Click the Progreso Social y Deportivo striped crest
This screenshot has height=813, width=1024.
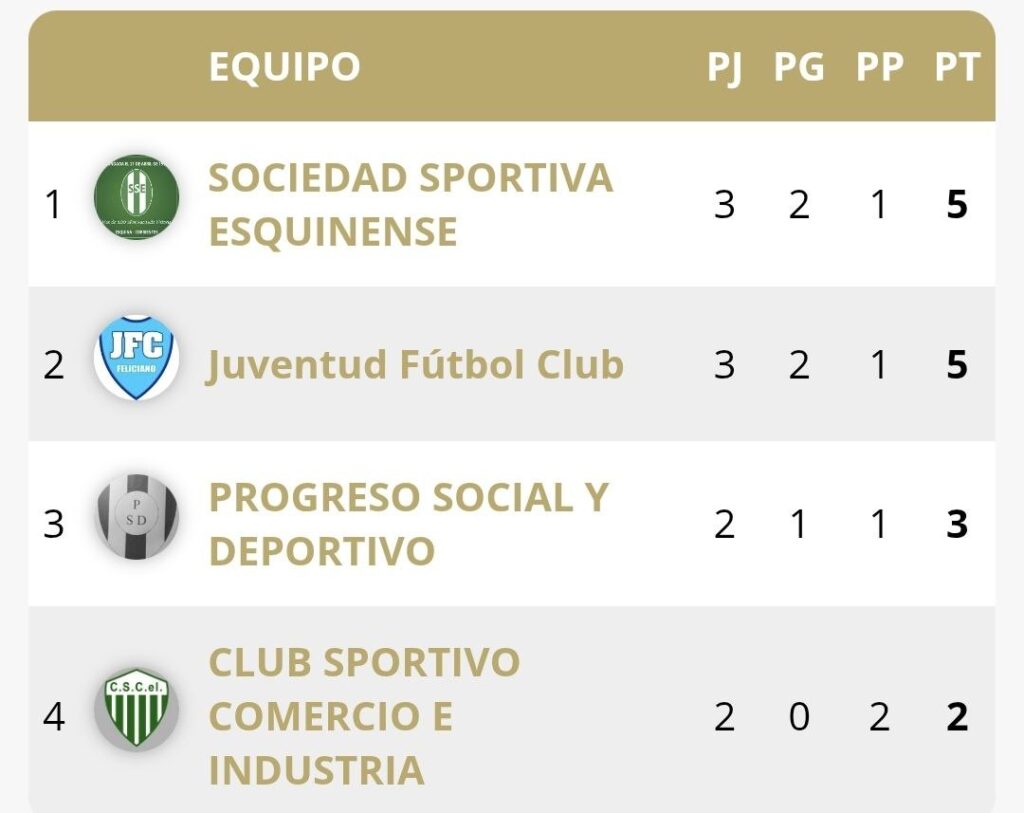click(x=136, y=517)
